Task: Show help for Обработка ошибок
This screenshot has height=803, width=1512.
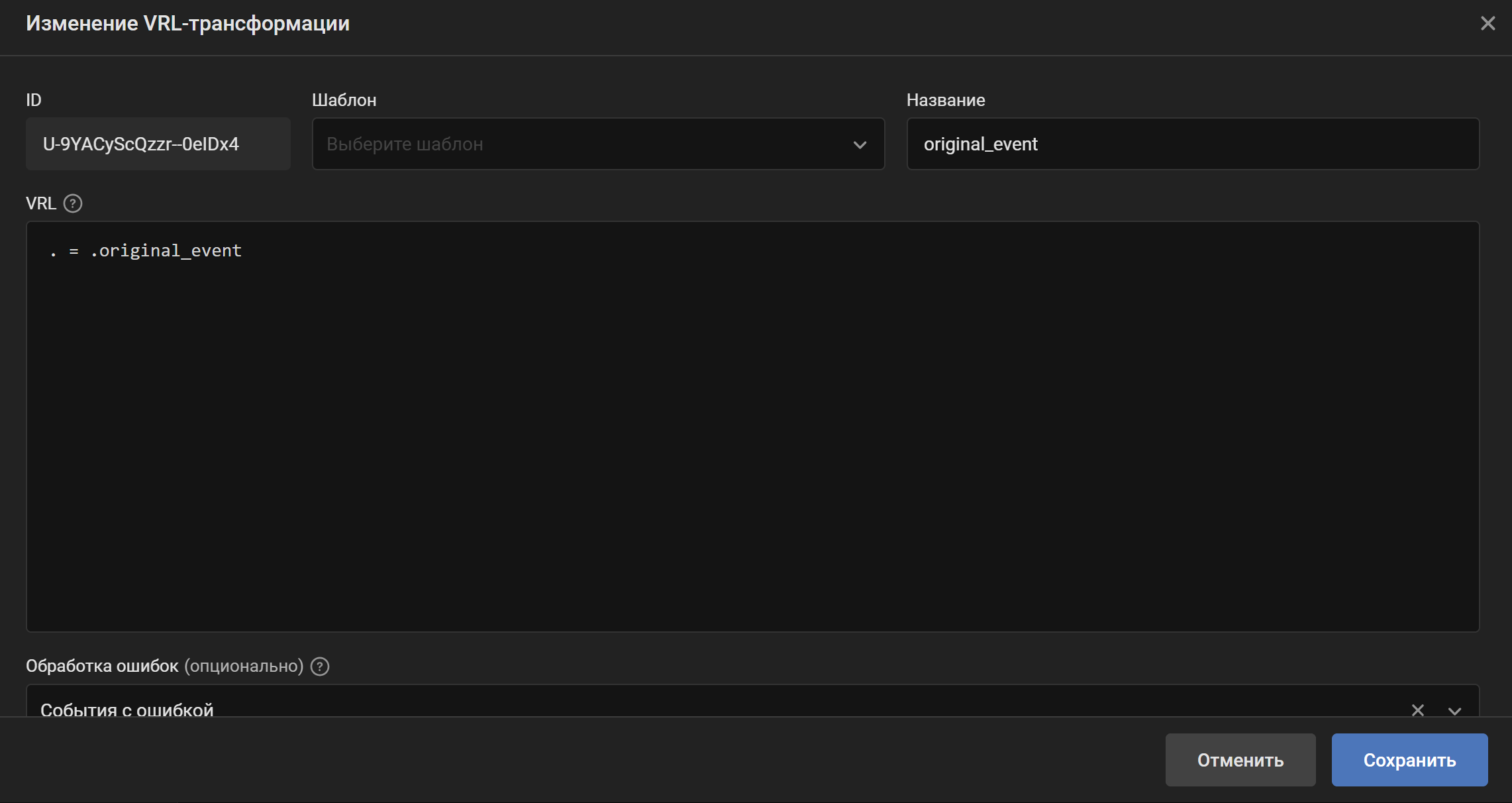Action: (320, 666)
